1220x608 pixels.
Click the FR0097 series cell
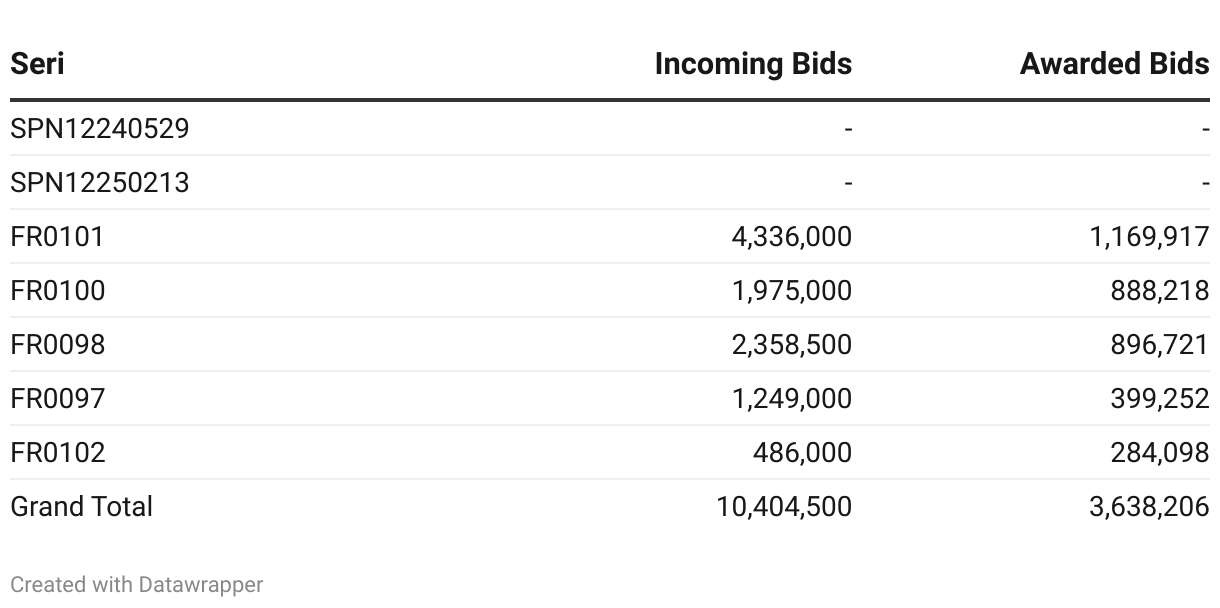(x=57, y=399)
